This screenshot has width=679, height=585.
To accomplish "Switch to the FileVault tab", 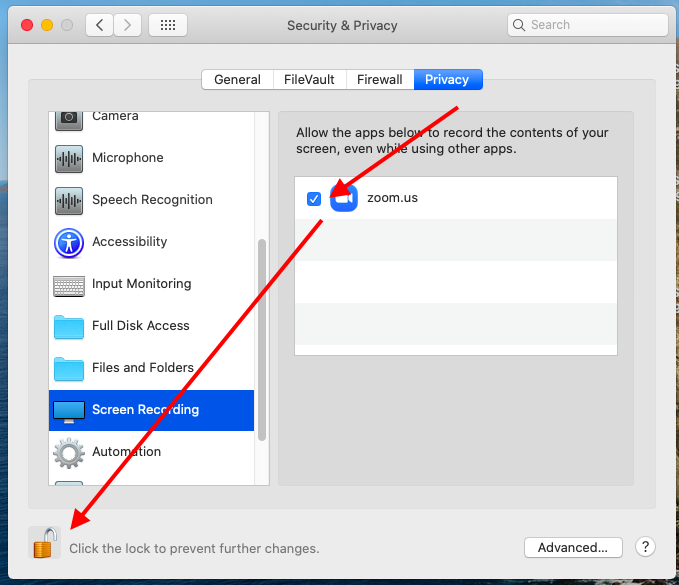I will (x=309, y=80).
